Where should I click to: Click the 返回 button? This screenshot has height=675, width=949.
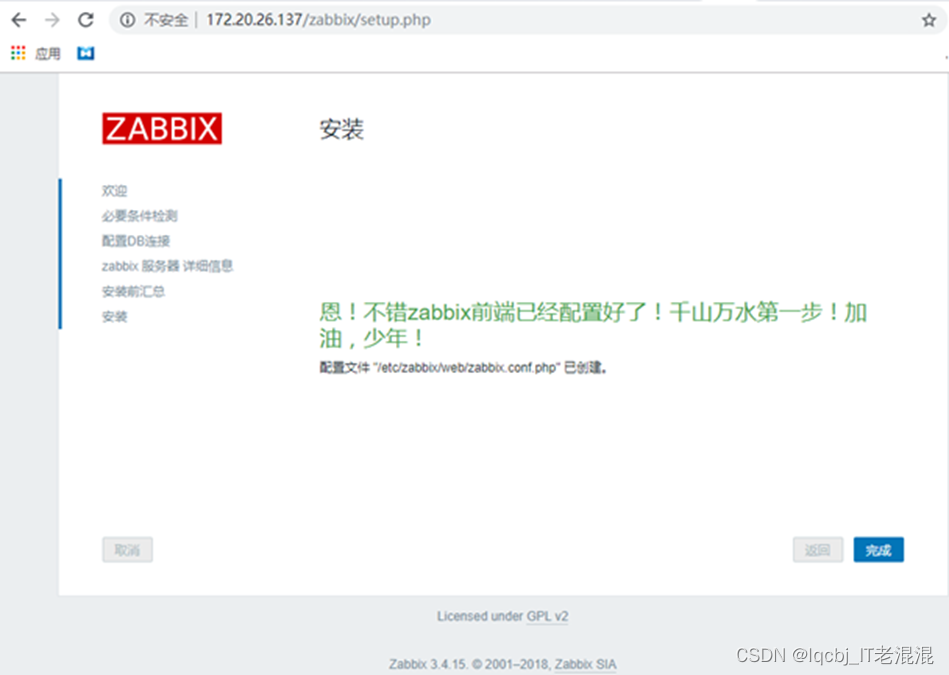[x=818, y=550]
